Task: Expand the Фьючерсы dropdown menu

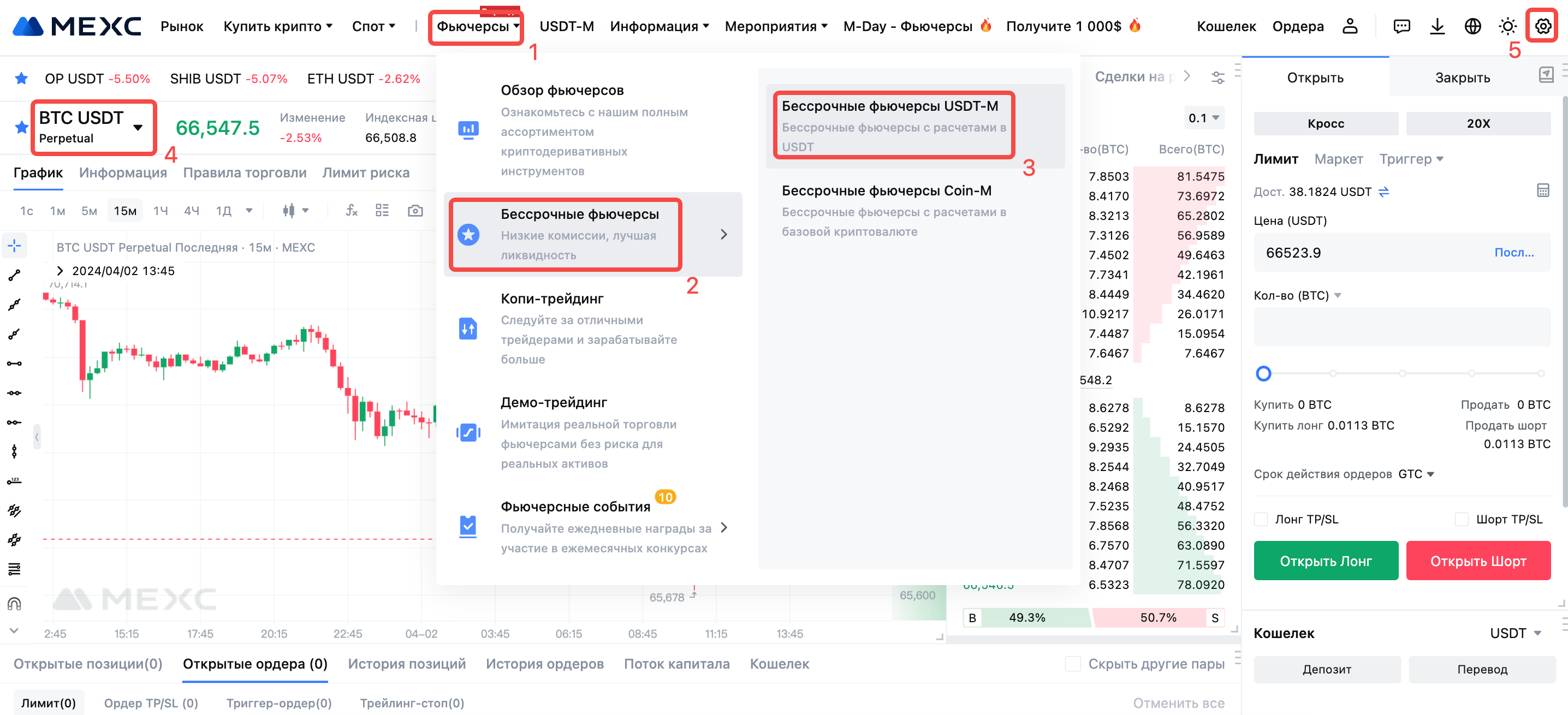Action: pos(478,26)
